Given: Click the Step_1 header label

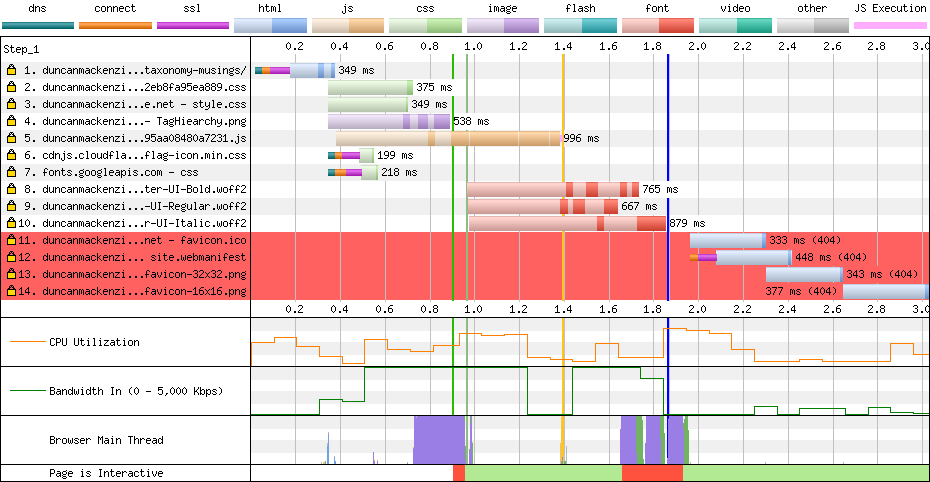Looking at the screenshot, I should point(22,48).
